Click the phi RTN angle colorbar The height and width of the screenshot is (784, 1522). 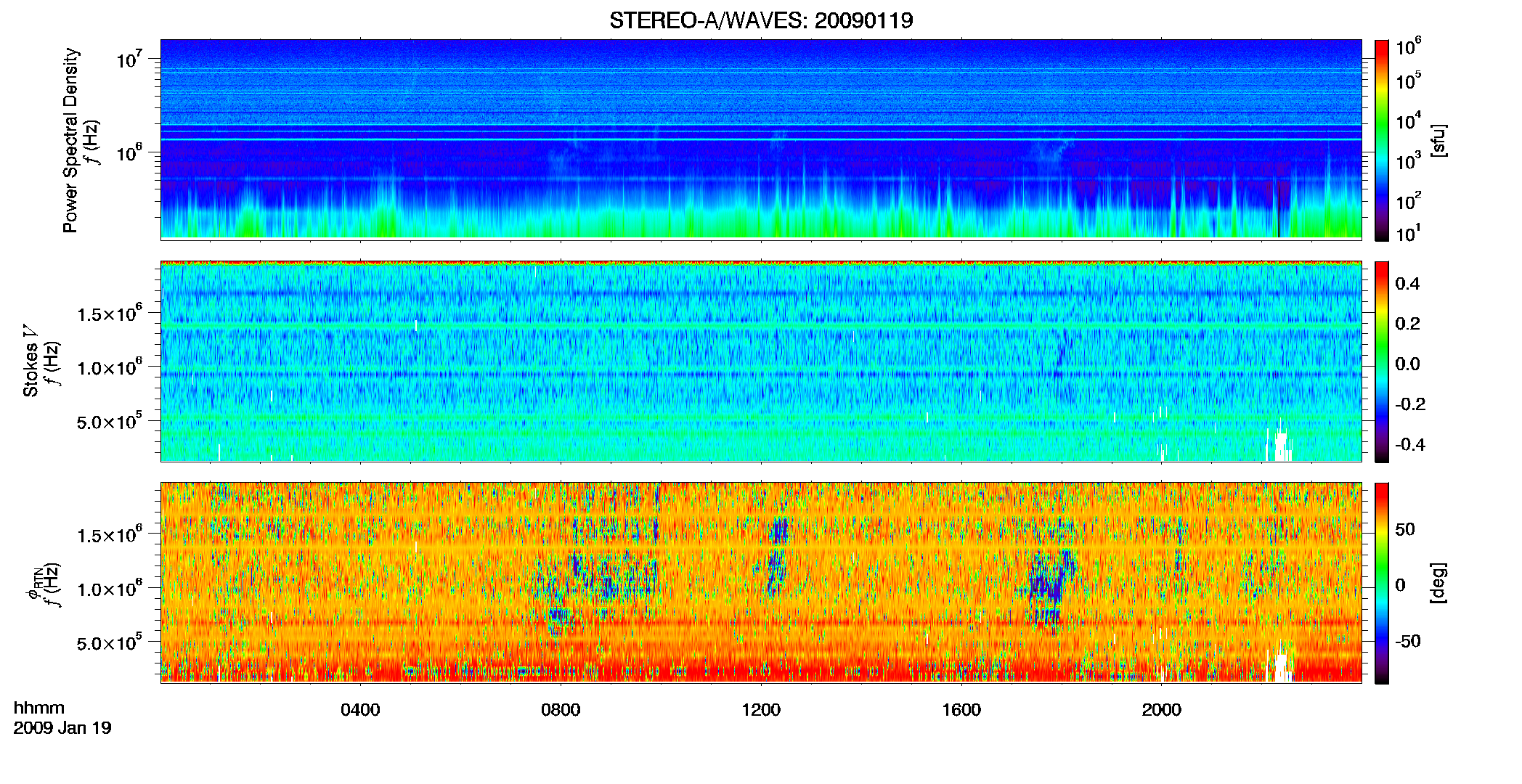[x=1382, y=583]
